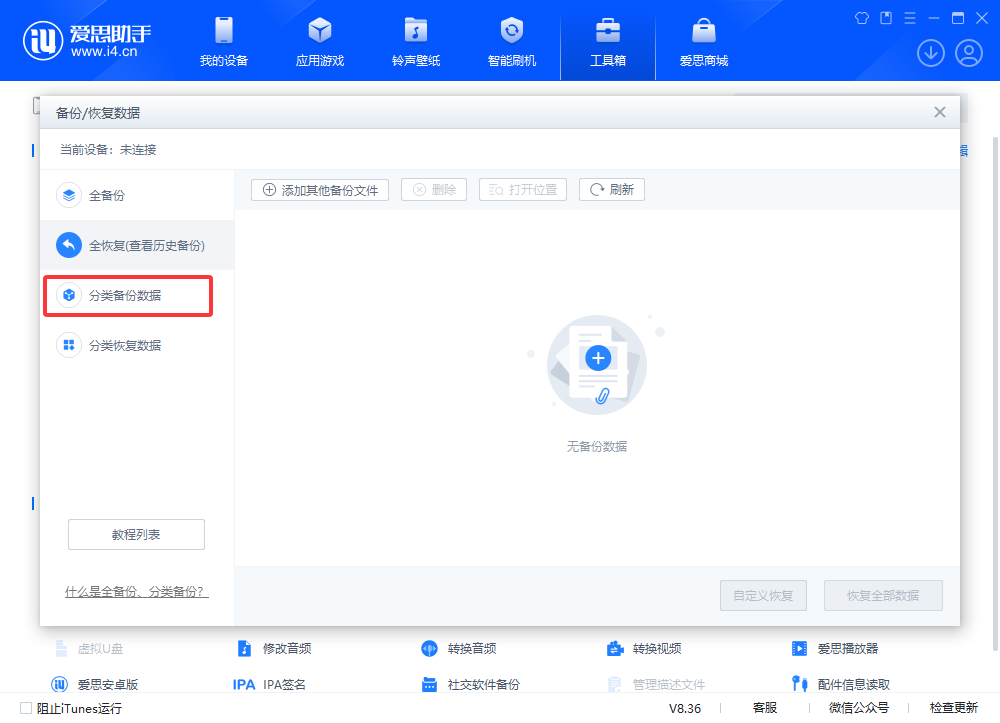This screenshot has width=1000, height=723.
Task: Enable the 阻止iTunes运行 checkbox
Action: click(26, 708)
